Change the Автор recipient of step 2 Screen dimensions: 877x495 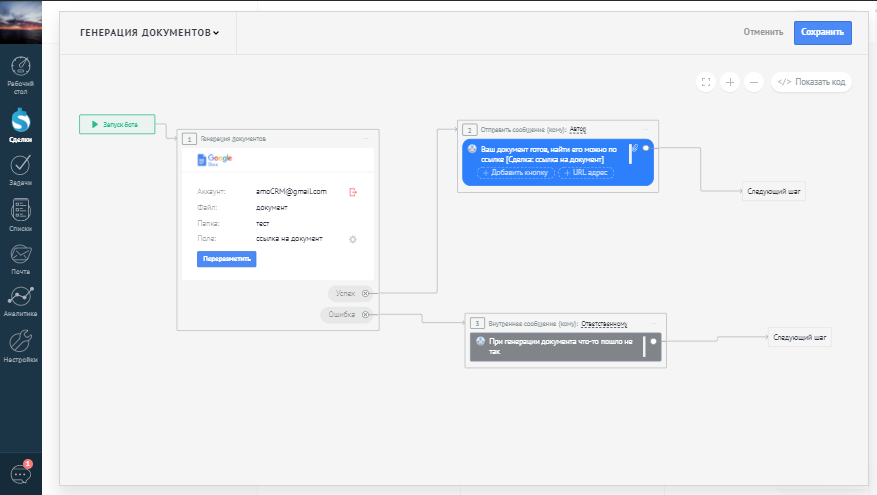577,129
